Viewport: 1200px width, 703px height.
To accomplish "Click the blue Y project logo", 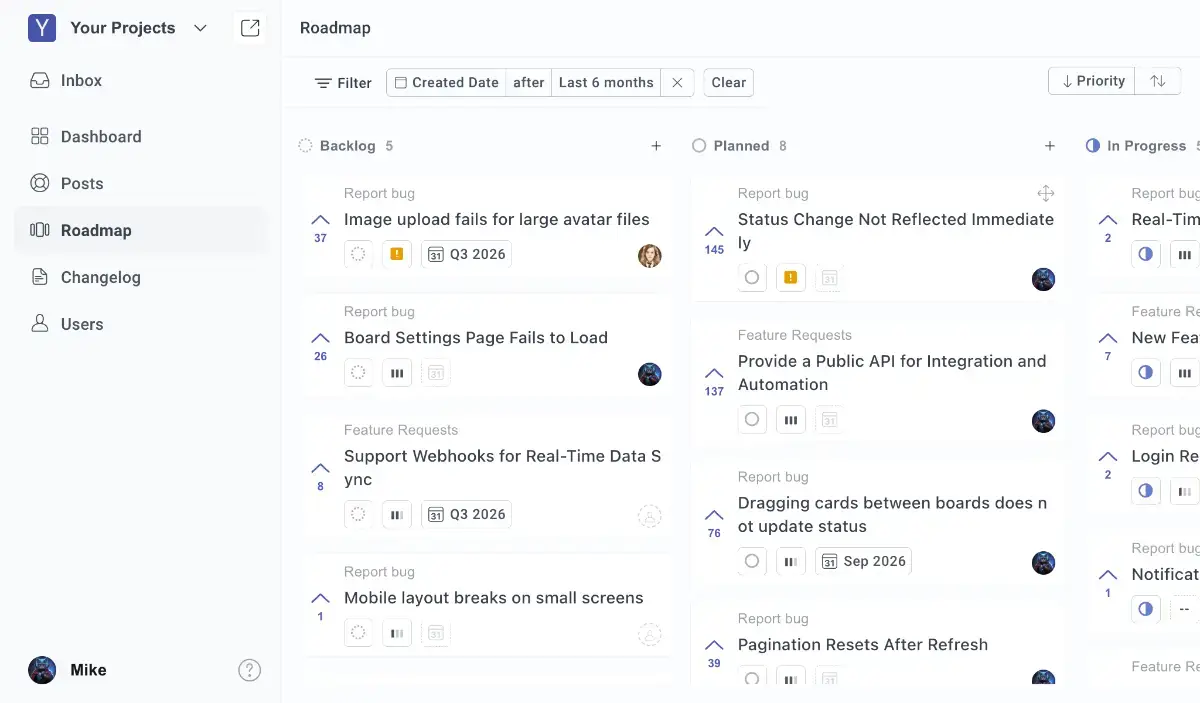I will tap(42, 28).
